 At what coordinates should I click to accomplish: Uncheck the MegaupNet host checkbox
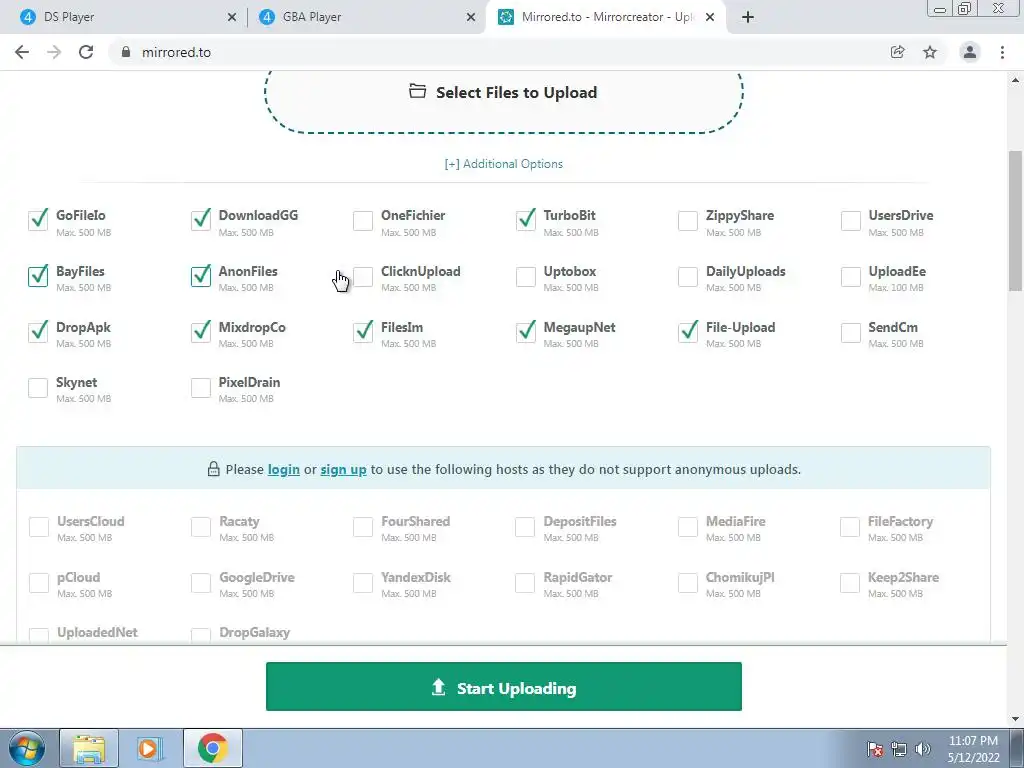click(525, 332)
